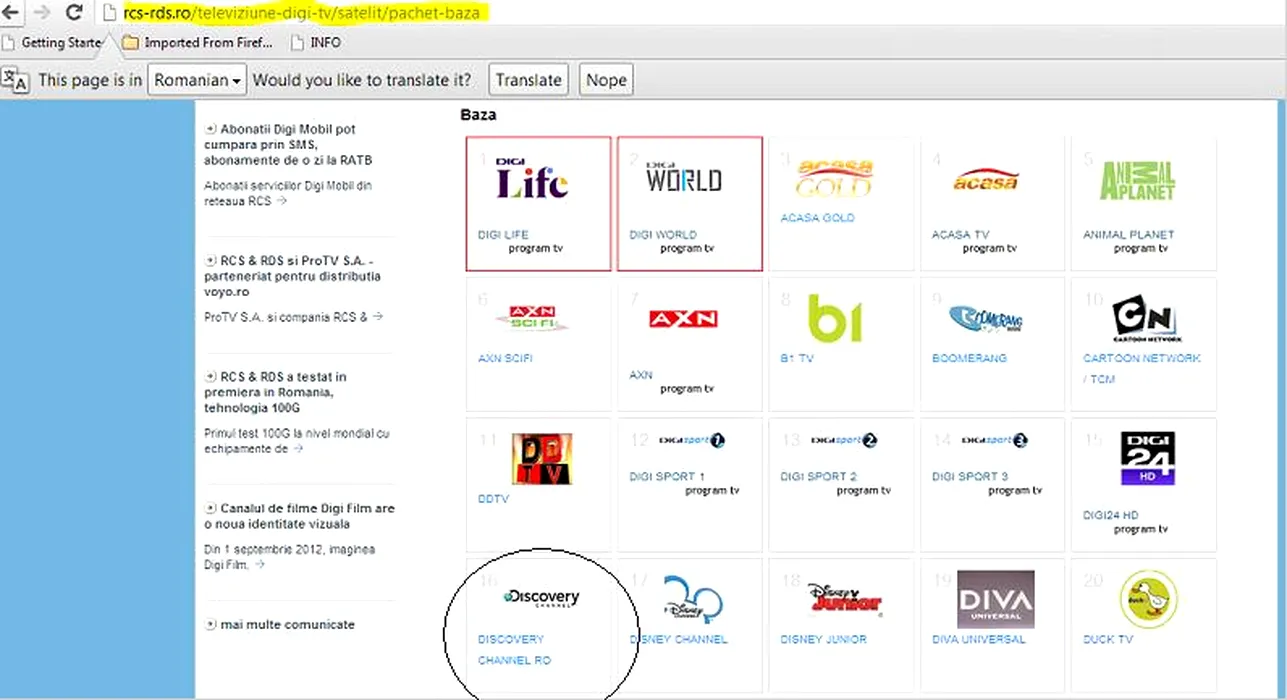Click the Digi Sport 3 logo
The width and height of the screenshot is (1287, 700).
pos(994,440)
